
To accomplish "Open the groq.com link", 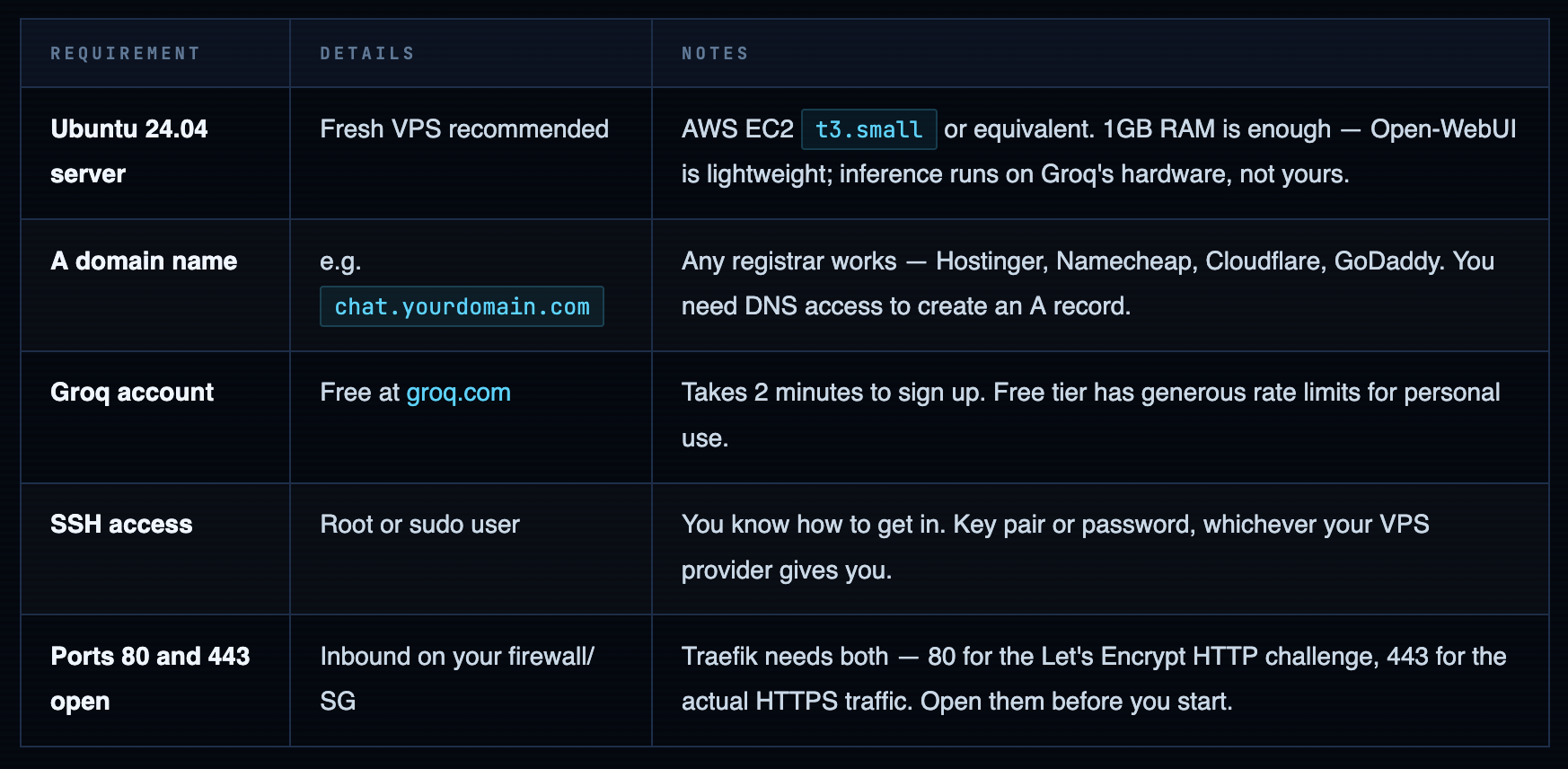I will click(458, 393).
